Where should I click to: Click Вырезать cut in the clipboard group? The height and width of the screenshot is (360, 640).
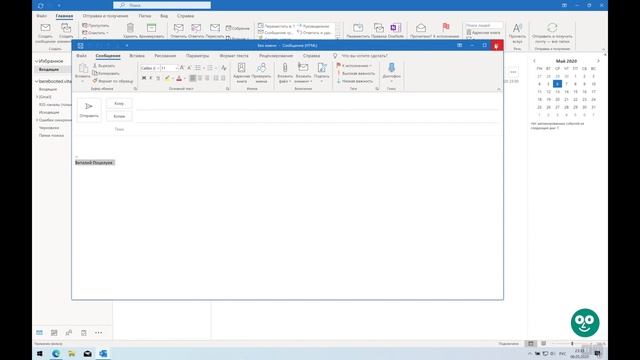(104, 66)
